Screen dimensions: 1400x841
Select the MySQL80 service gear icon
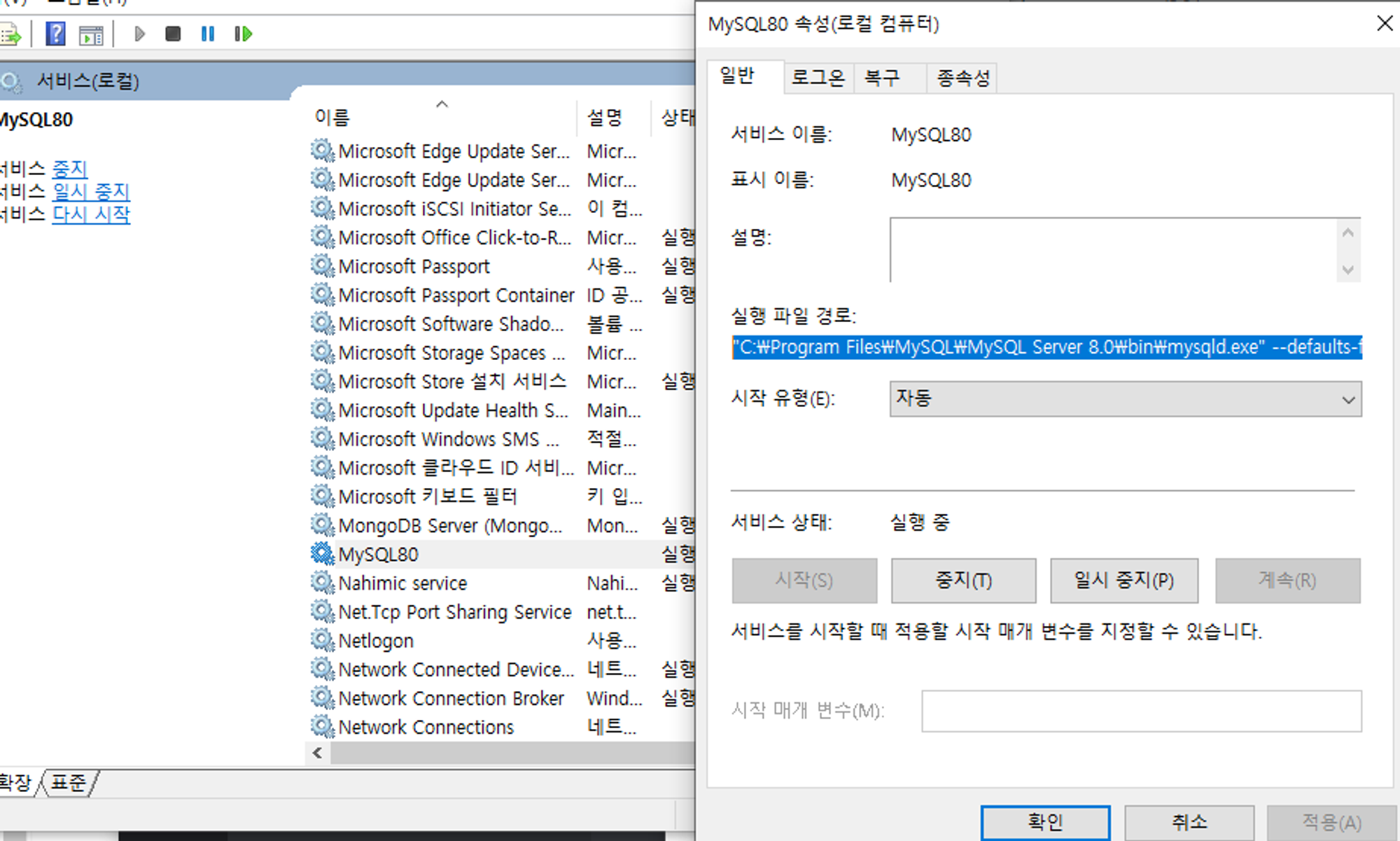click(322, 554)
